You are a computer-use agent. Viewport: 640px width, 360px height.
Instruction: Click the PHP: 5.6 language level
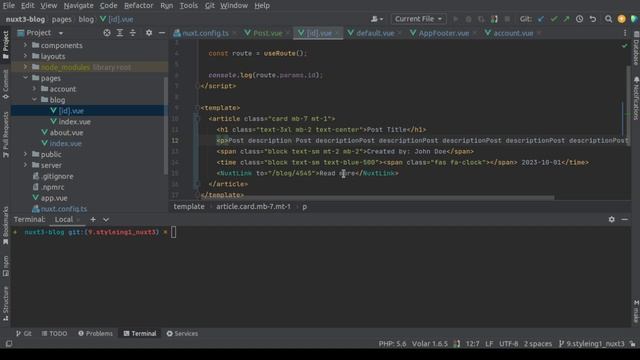[x=392, y=344]
